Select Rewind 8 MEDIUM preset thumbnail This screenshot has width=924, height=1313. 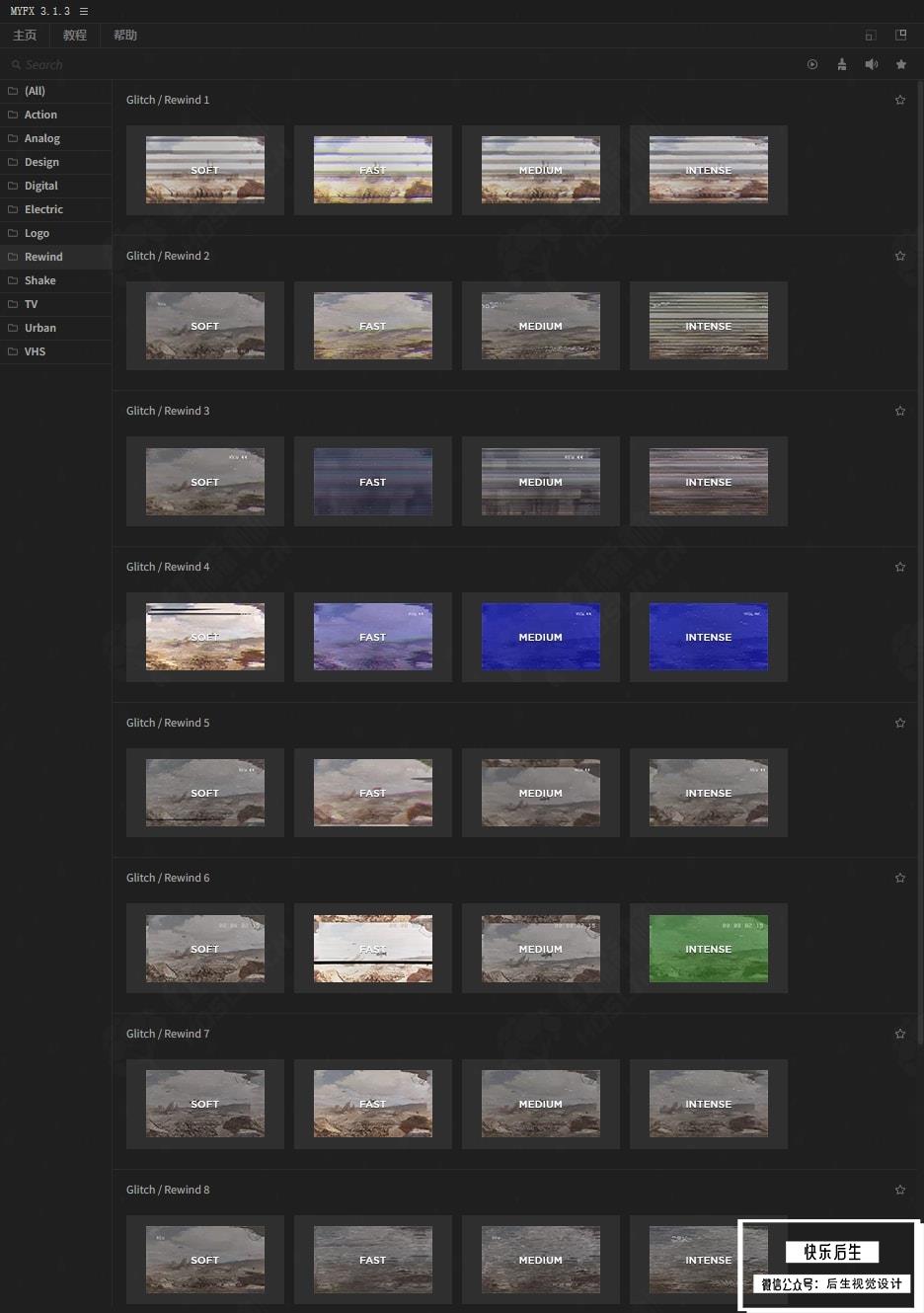(x=541, y=1260)
